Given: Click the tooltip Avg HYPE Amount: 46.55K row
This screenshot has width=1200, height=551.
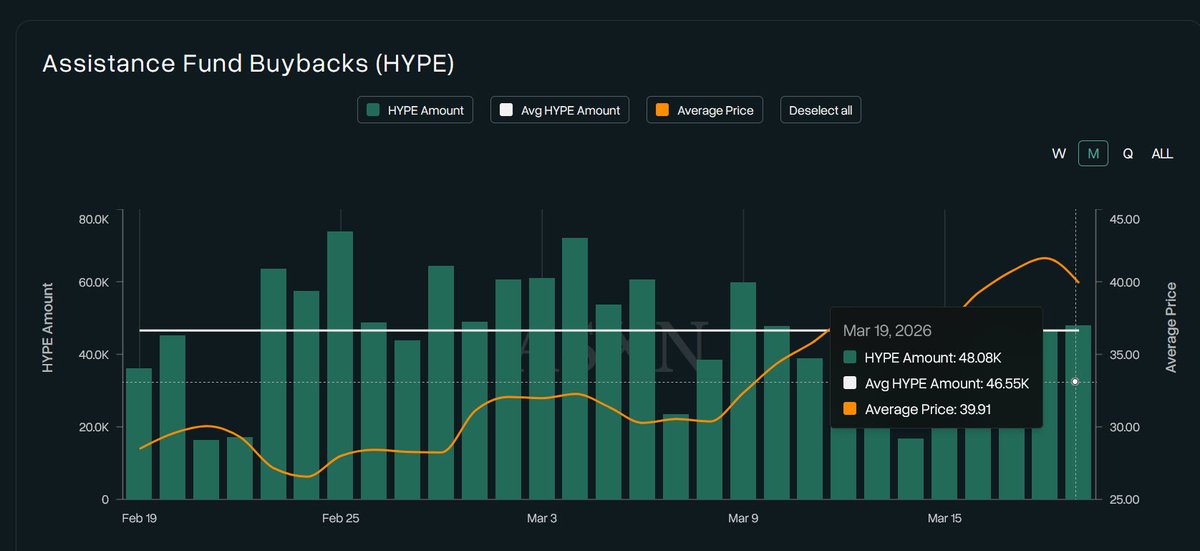Looking at the screenshot, I should click(x=936, y=383).
